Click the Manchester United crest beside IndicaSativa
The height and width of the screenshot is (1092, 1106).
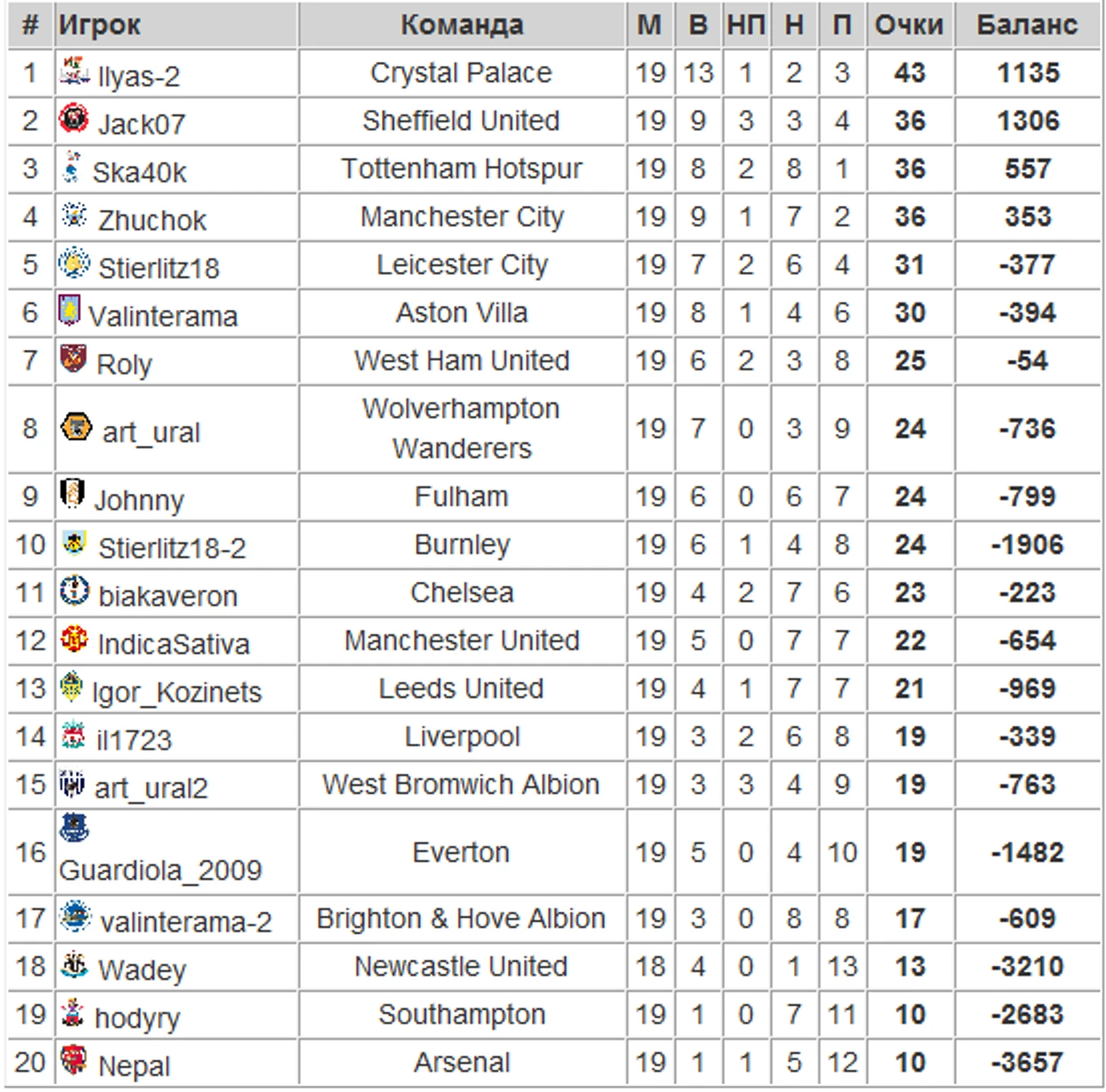pos(74,638)
